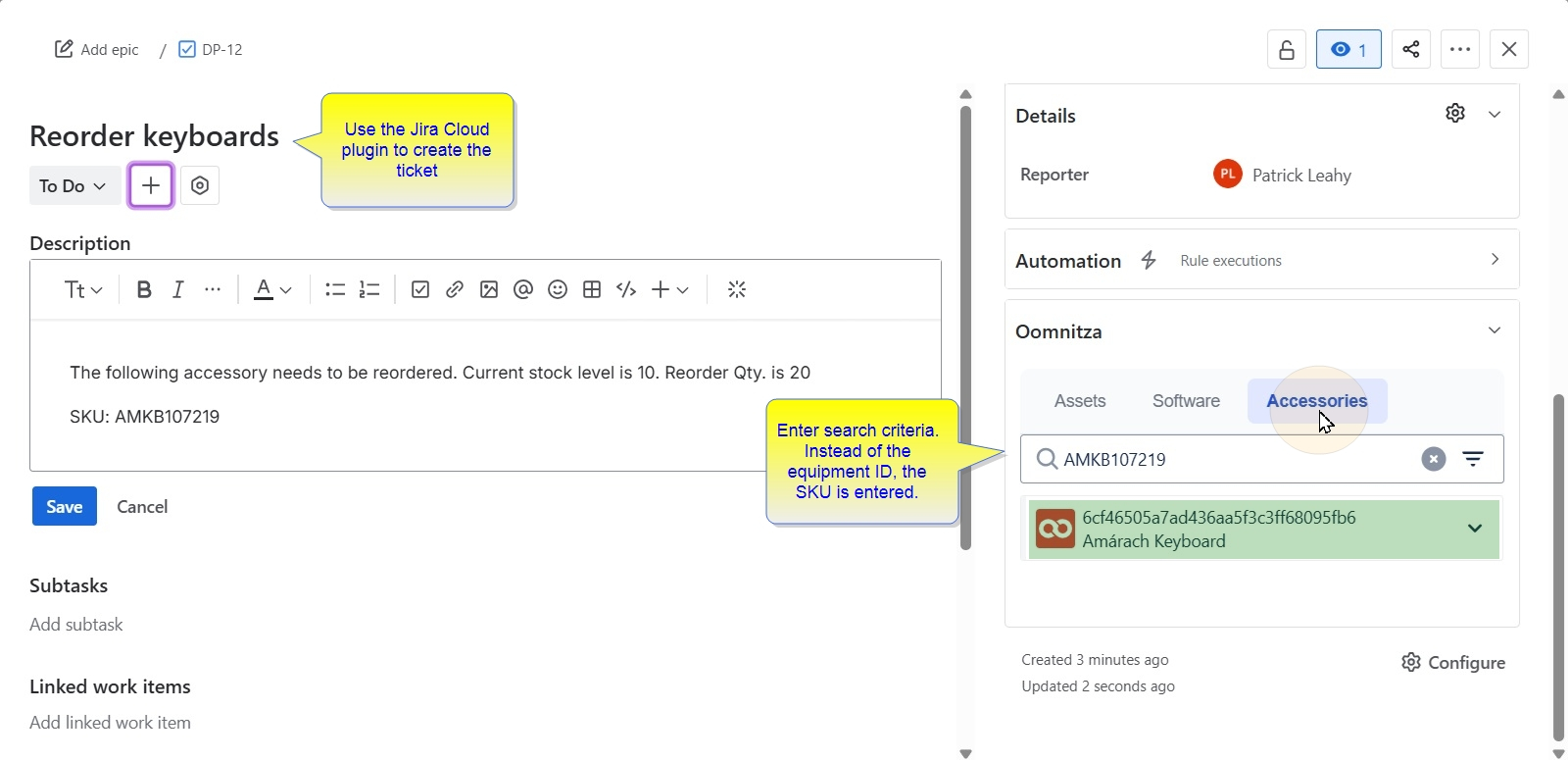Screen dimensions: 1568x760
Task: Expand Automation rule executions
Action: pyautogui.click(x=1494, y=260)
